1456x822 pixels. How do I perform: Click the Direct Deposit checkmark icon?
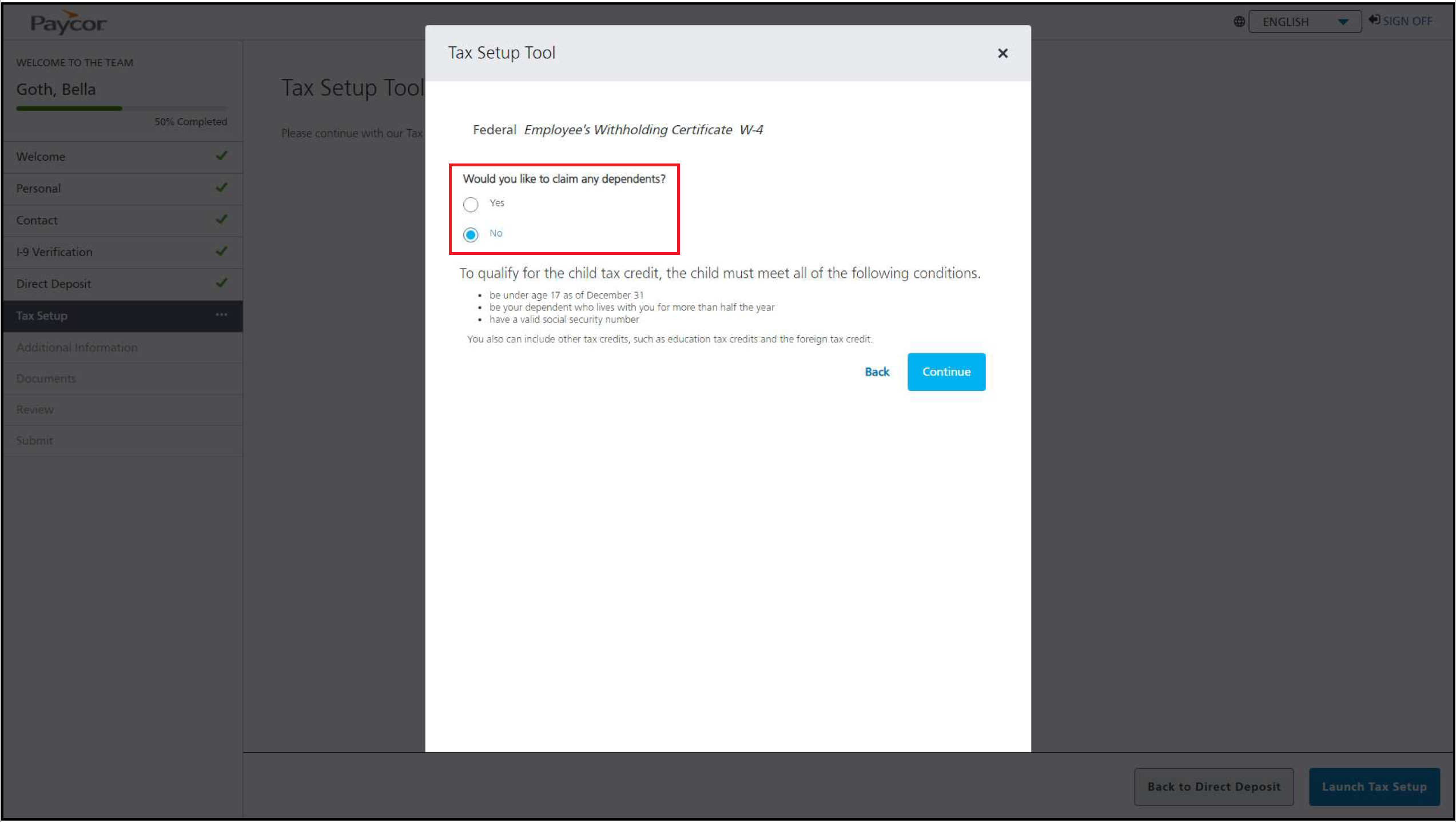(x=221, y=283)
